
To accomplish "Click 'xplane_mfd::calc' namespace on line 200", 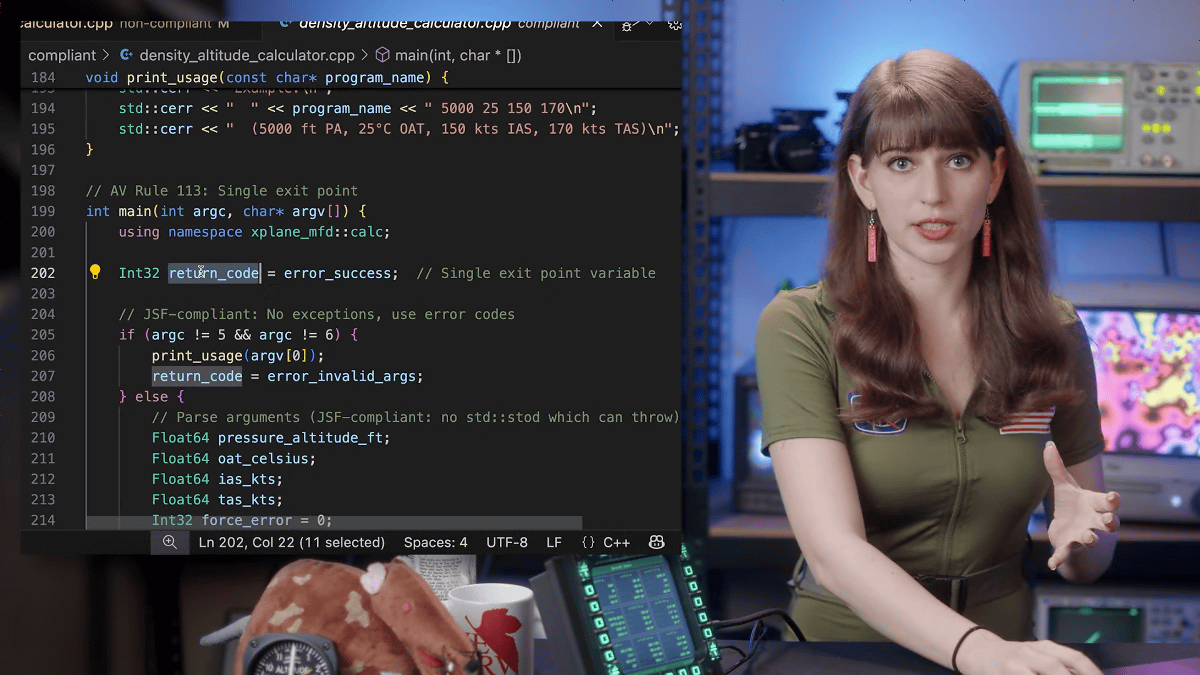I will coord(316,231).
